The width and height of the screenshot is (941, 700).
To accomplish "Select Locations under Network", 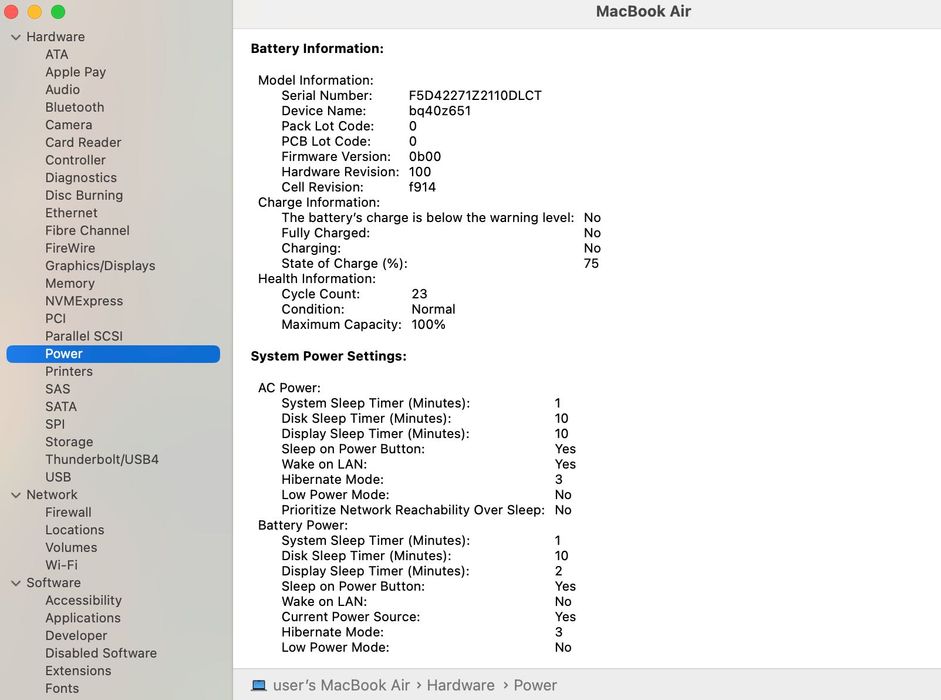I will click(74, 530).
